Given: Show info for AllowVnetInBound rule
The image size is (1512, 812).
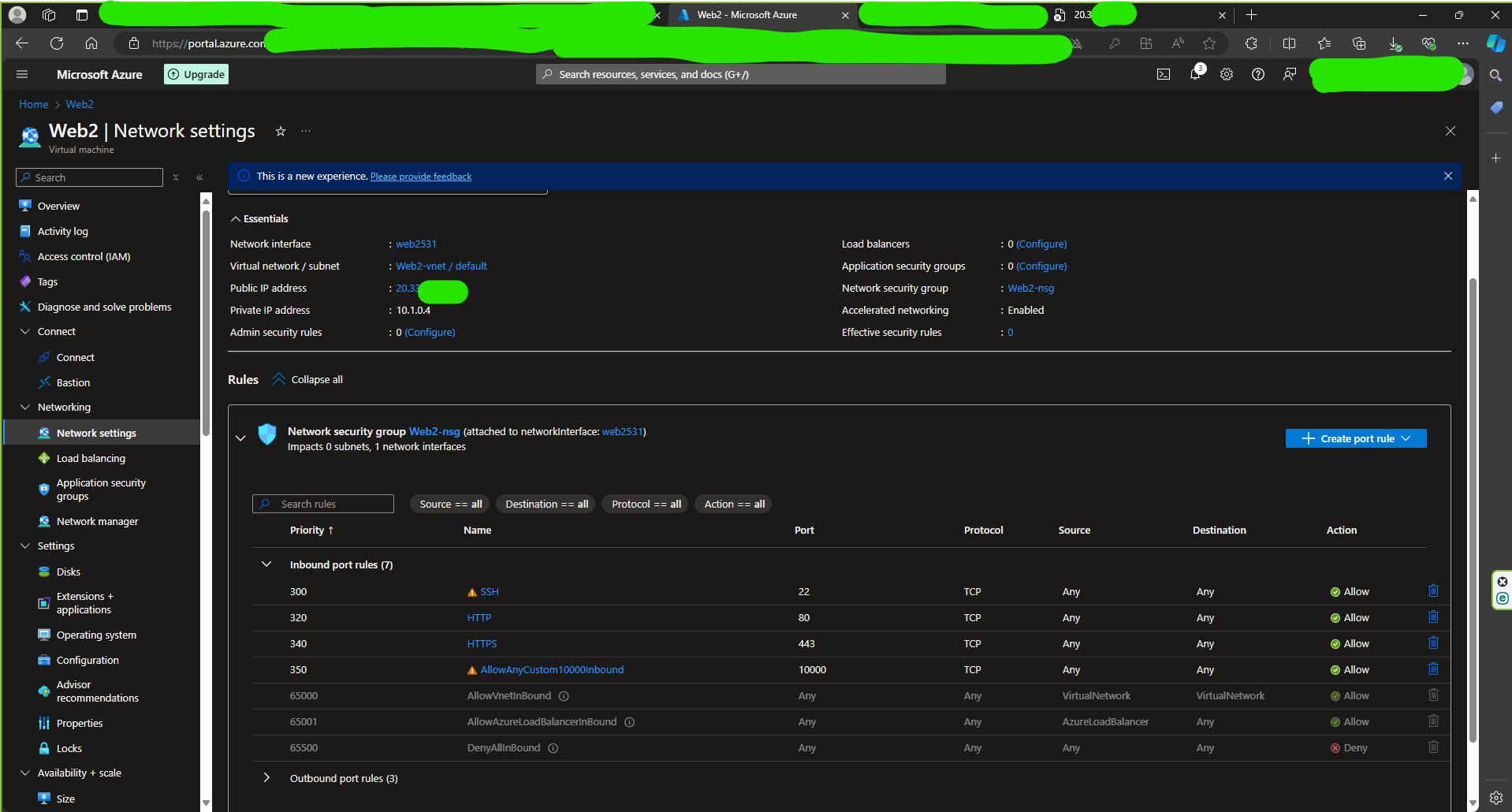Looking at the screenshot, I should click(564, 696).
